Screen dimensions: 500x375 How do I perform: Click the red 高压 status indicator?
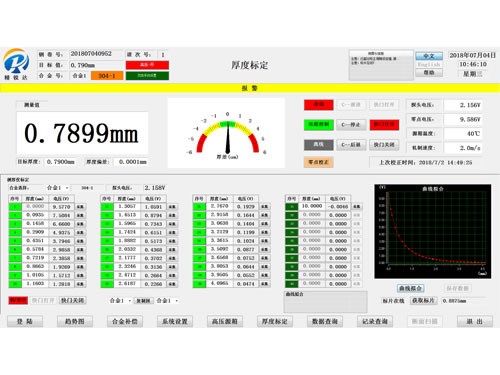(147, 65)
